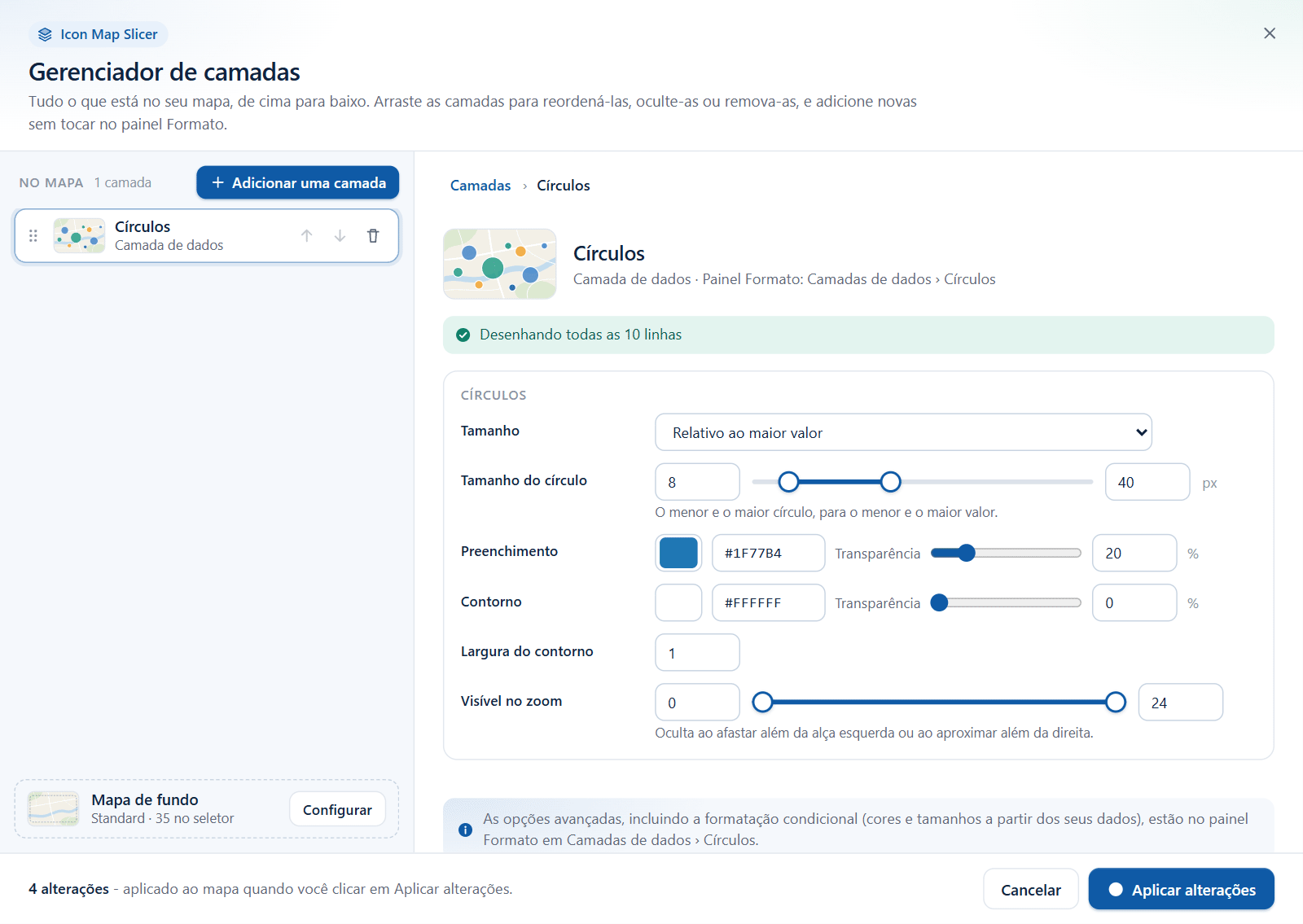Select the Círculos layer thumbnail in list
The image size is (1303, 924).
pyautogui.click(x=79, y=236)
